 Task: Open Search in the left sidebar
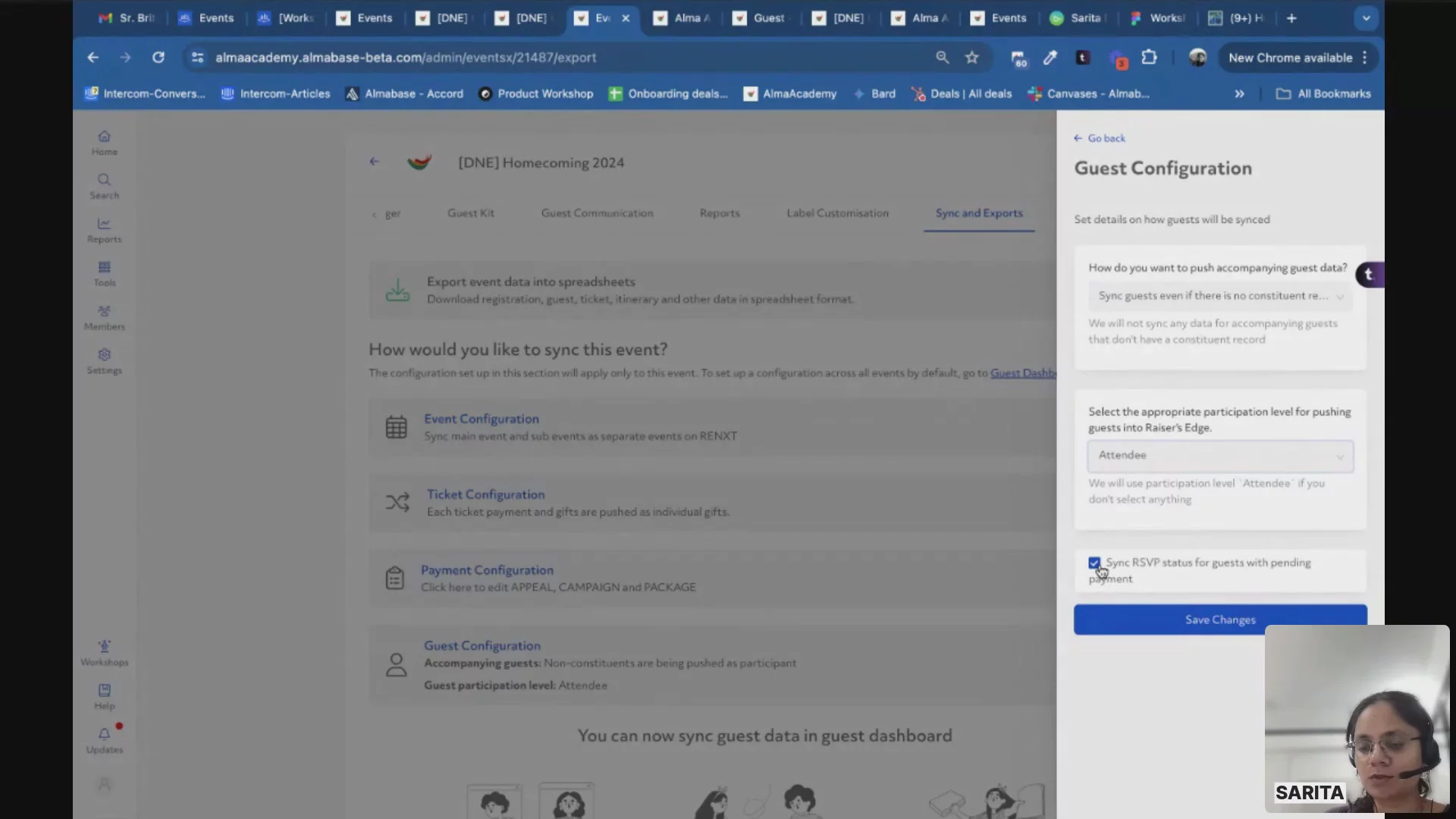tap(104, 186)
